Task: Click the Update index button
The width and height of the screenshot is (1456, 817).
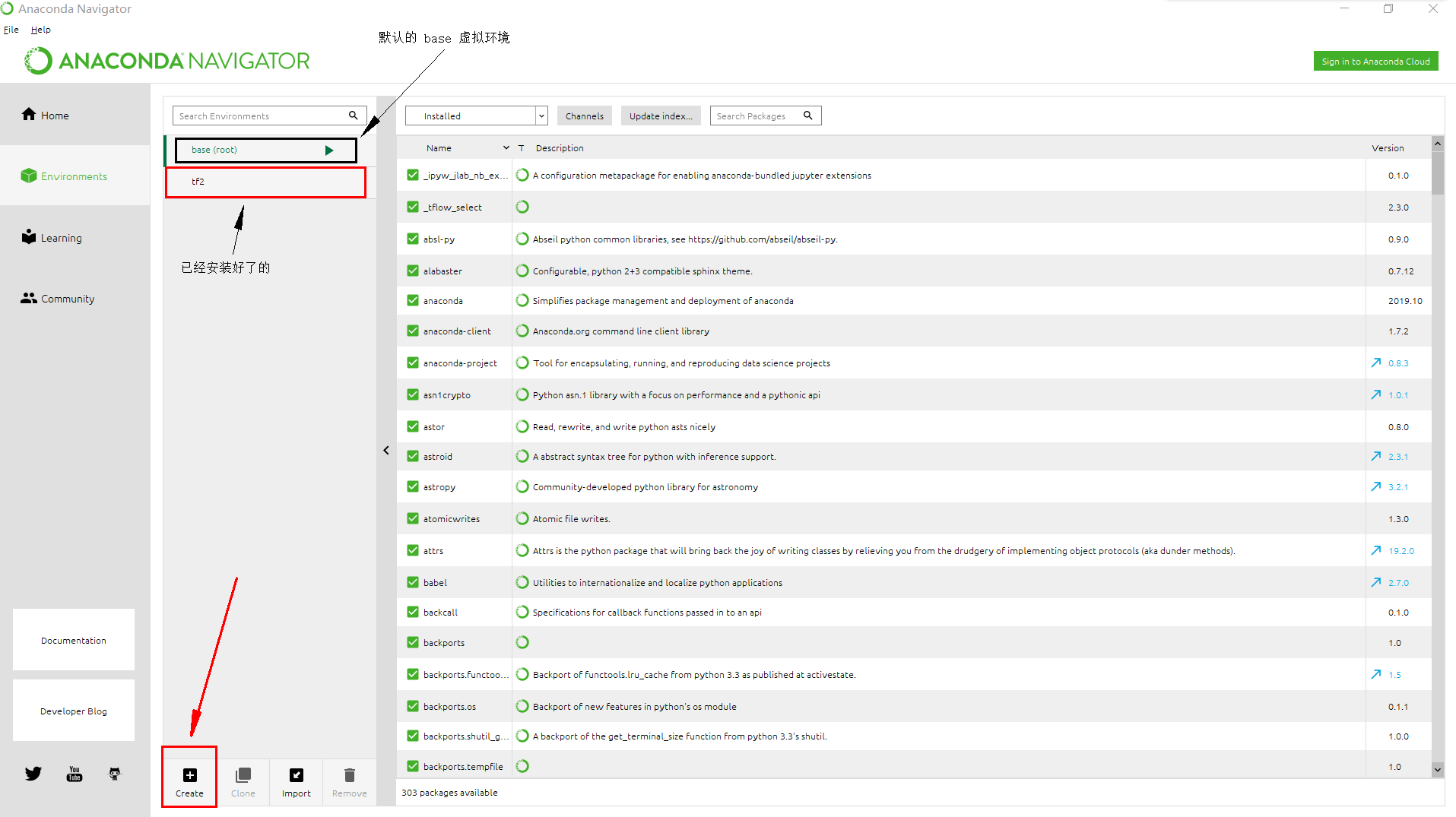Action: [661, 116]
